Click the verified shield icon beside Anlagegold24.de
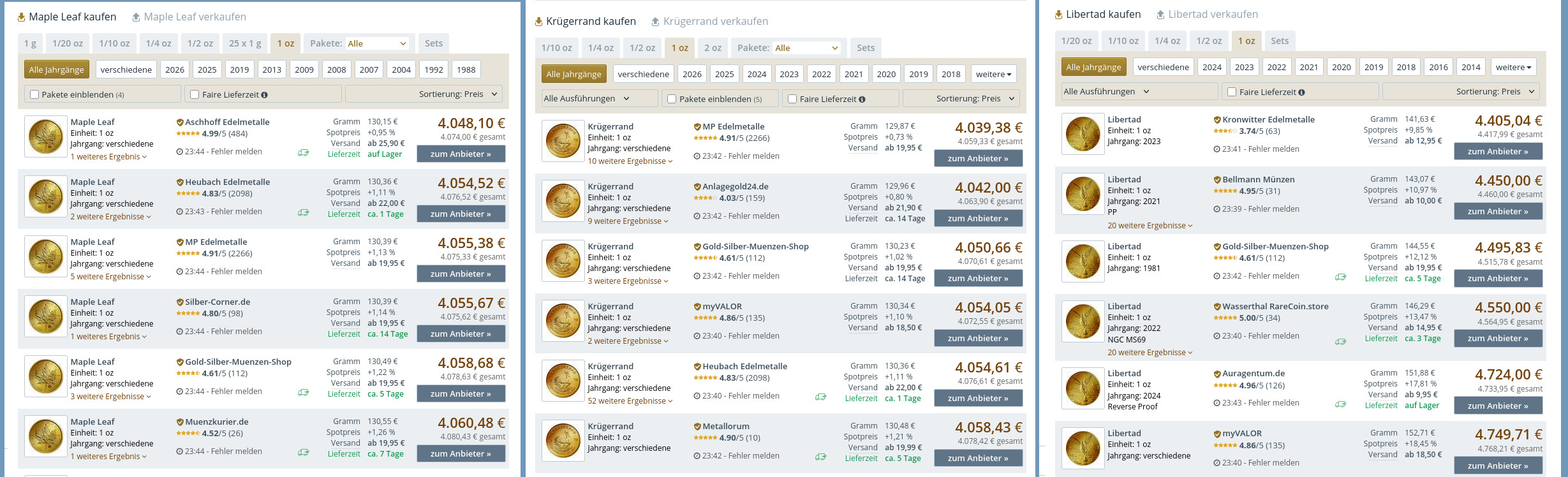The height and width of the screenshot is (477, 1568). 697,187
